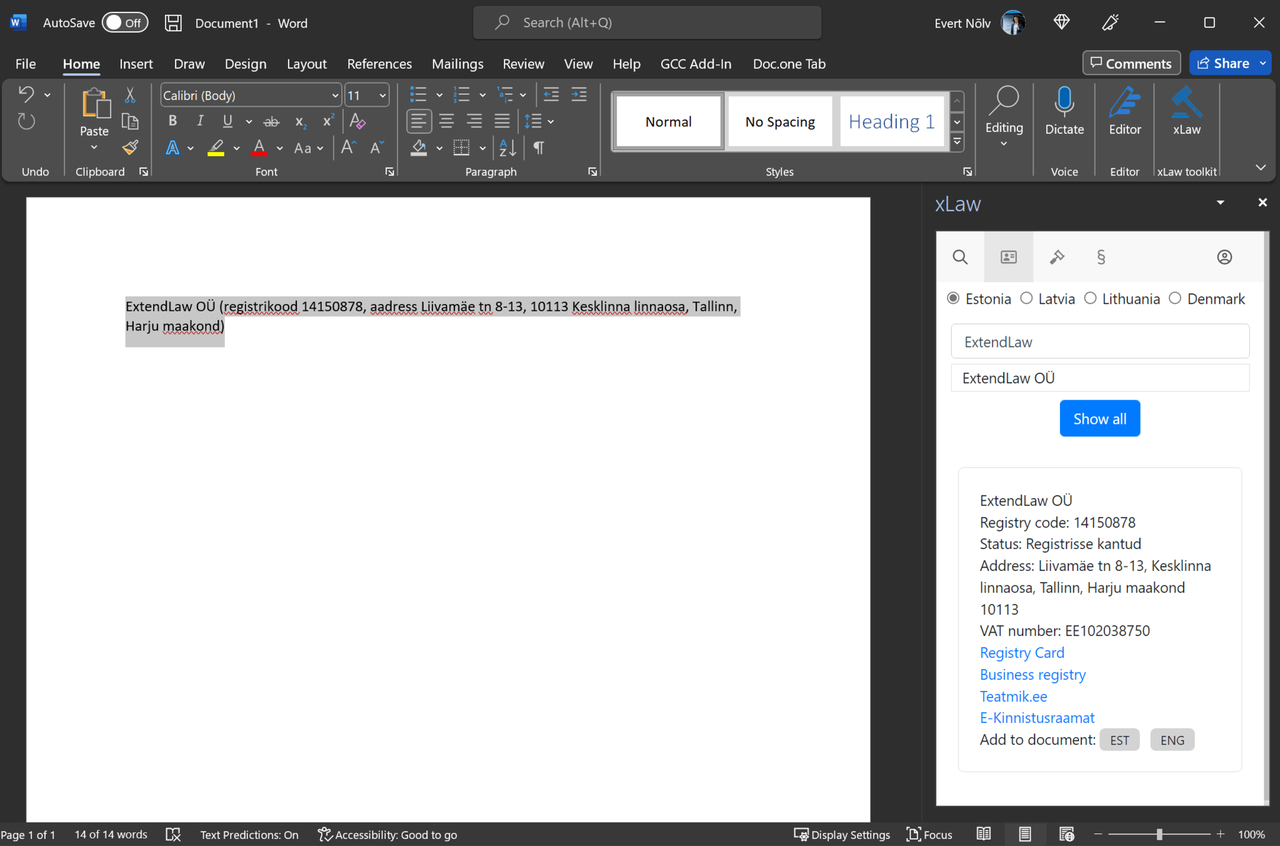Image resolution: width=1280 pixels, height=846 pixels.
Task: Open Editing dropdown
Action: [1004, 116]
